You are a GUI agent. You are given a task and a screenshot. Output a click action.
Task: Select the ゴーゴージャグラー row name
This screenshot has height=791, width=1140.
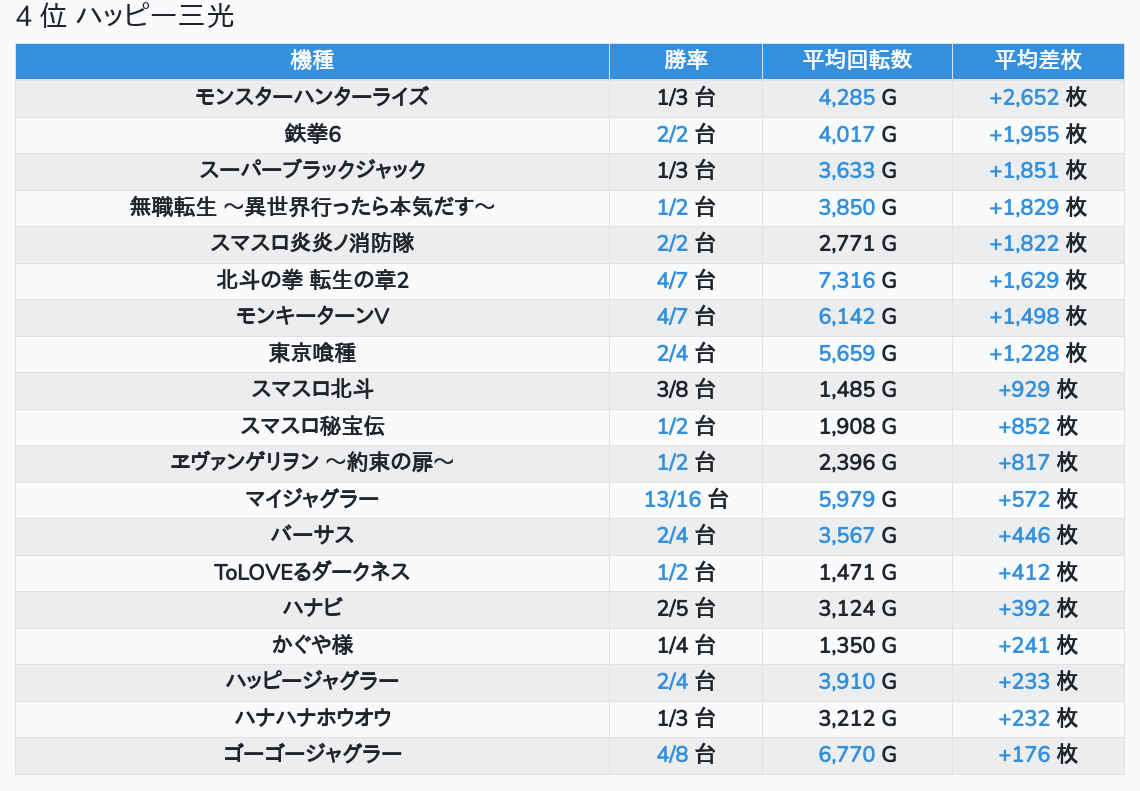[x=312, y=754]
